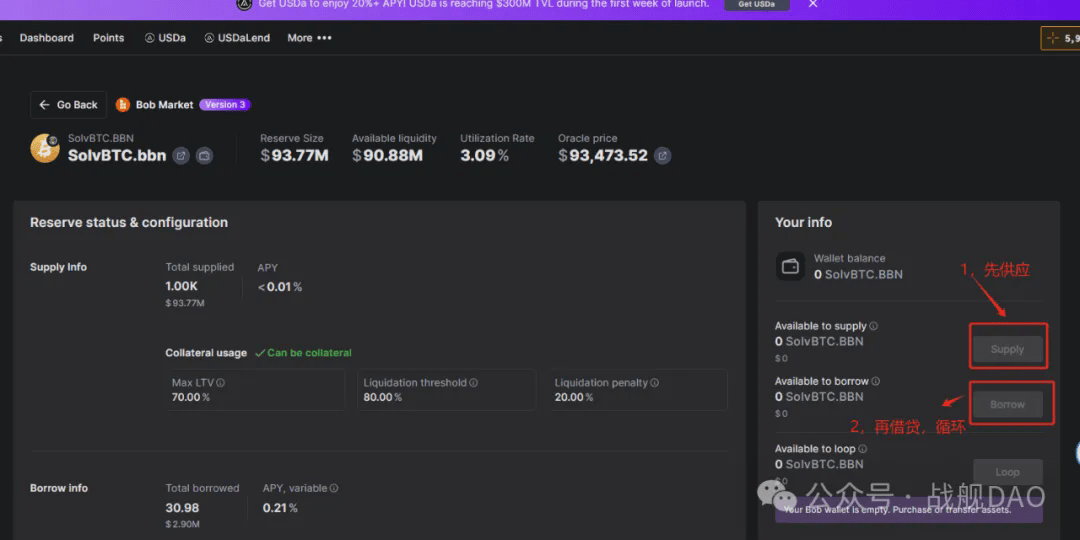The height and width of the screenshot is (540, 1080).
Task: Click the Bob wallet is empty notice
Action: [x=908, y=510]
